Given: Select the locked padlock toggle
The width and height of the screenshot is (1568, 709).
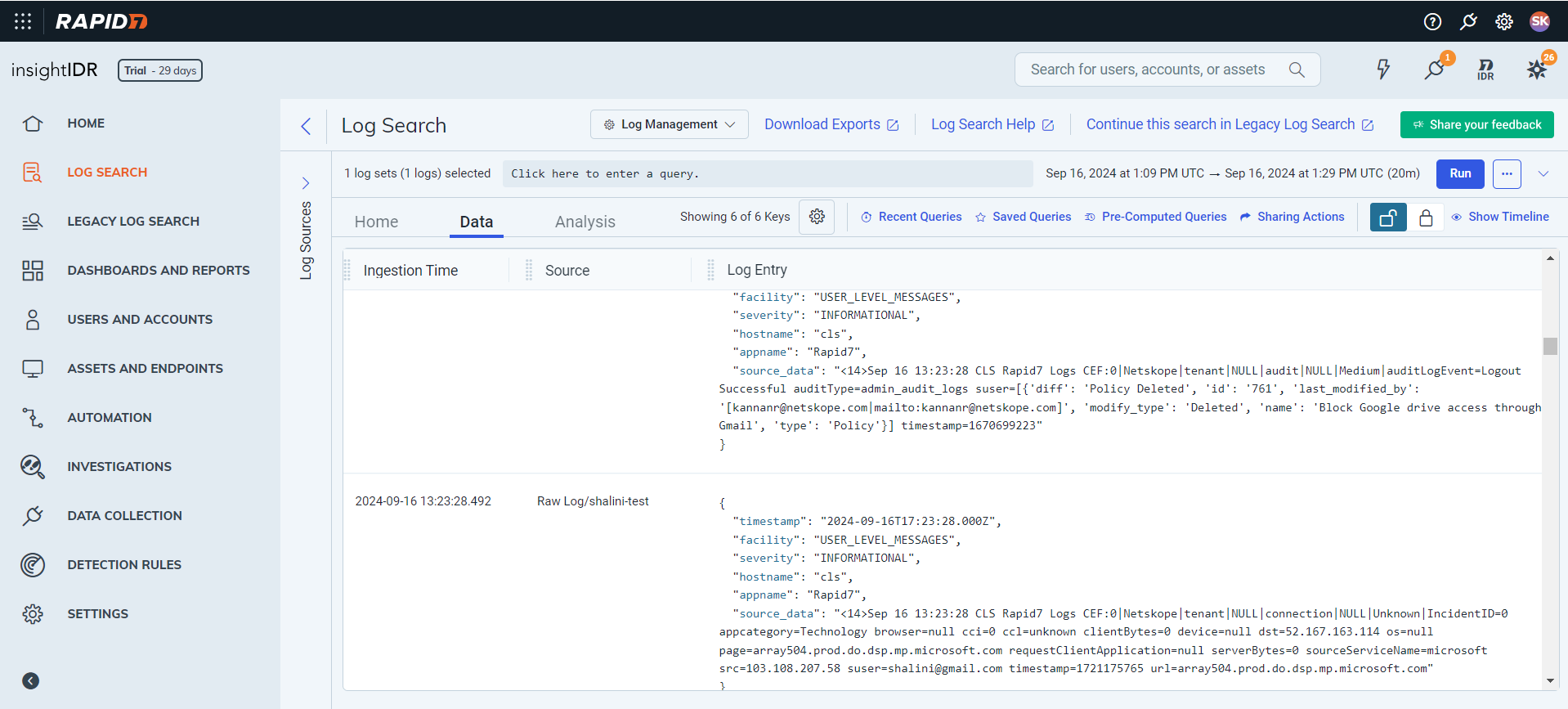Looking at the screenshot, I should 1426,218.
